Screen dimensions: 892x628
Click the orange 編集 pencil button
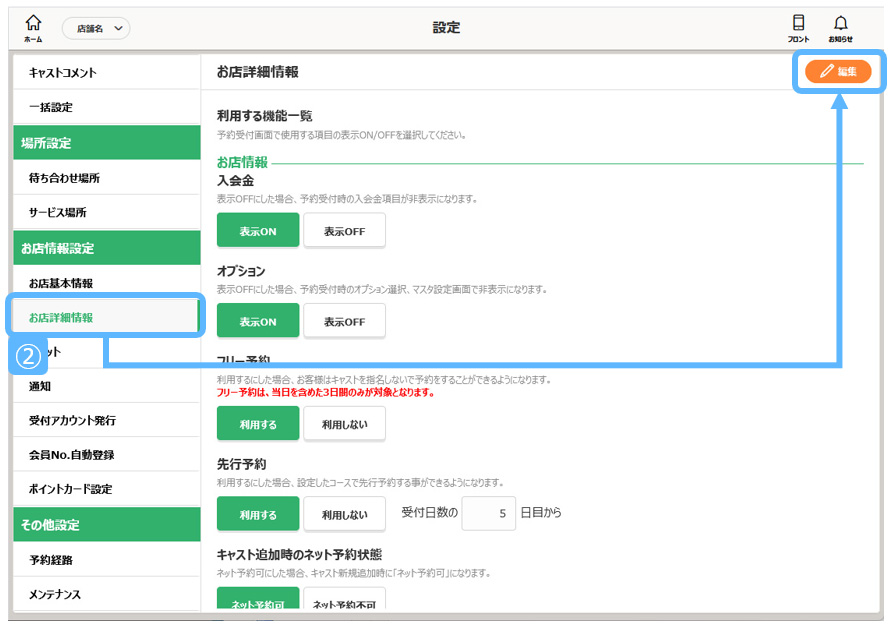838,72
